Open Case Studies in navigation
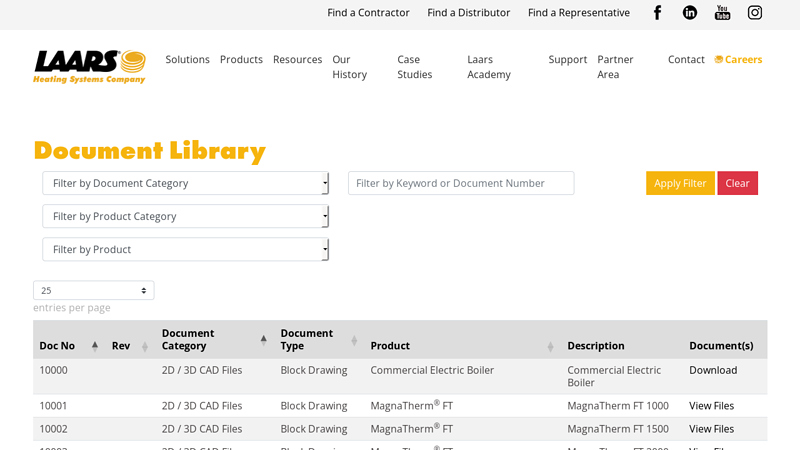Screen dimensions: 800x450 pyautogui.click(x=414, y=67)
